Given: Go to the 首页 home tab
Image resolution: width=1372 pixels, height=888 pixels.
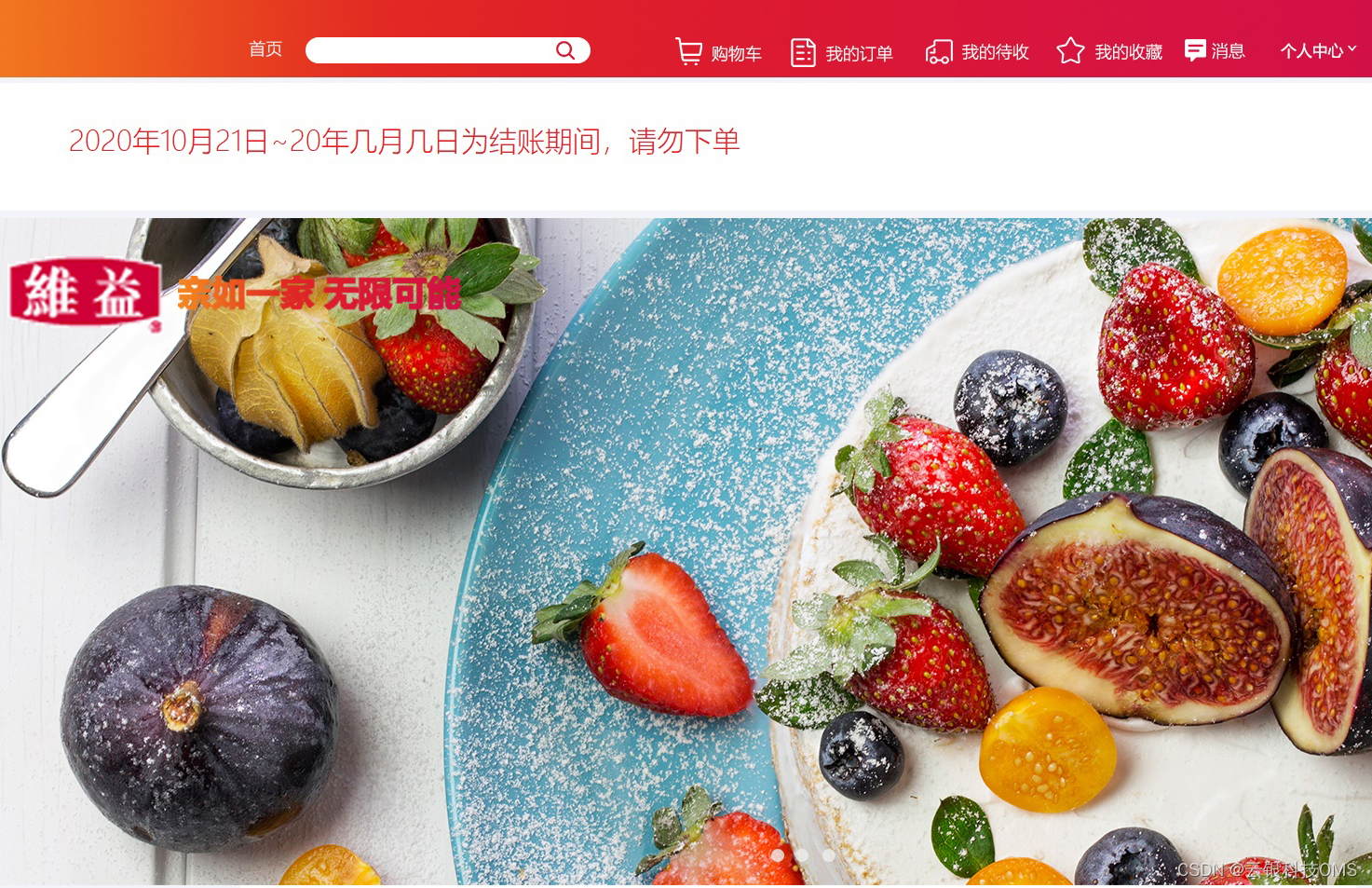Looking at the screenshot, I should pos(265,49).
